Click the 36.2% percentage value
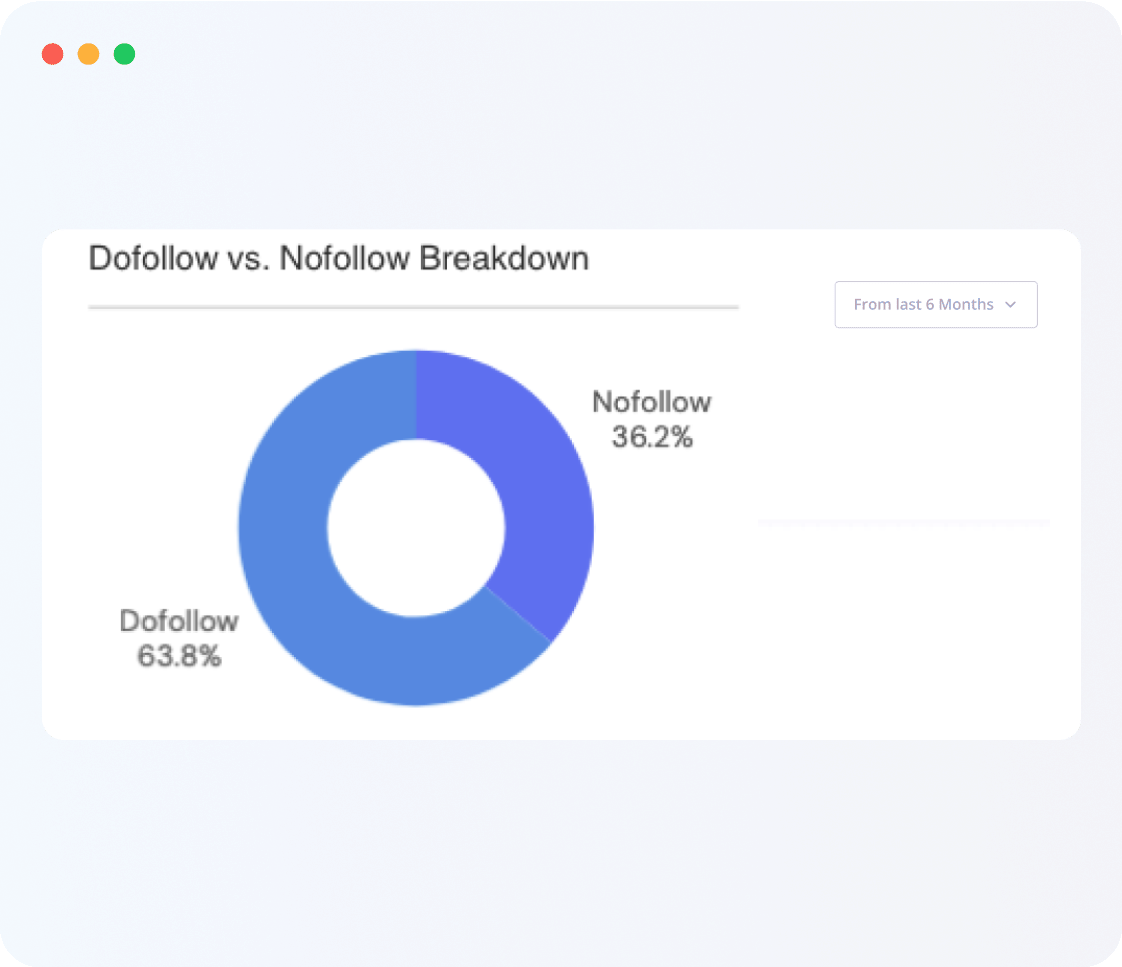The image size is (1122, 967). 652,438
